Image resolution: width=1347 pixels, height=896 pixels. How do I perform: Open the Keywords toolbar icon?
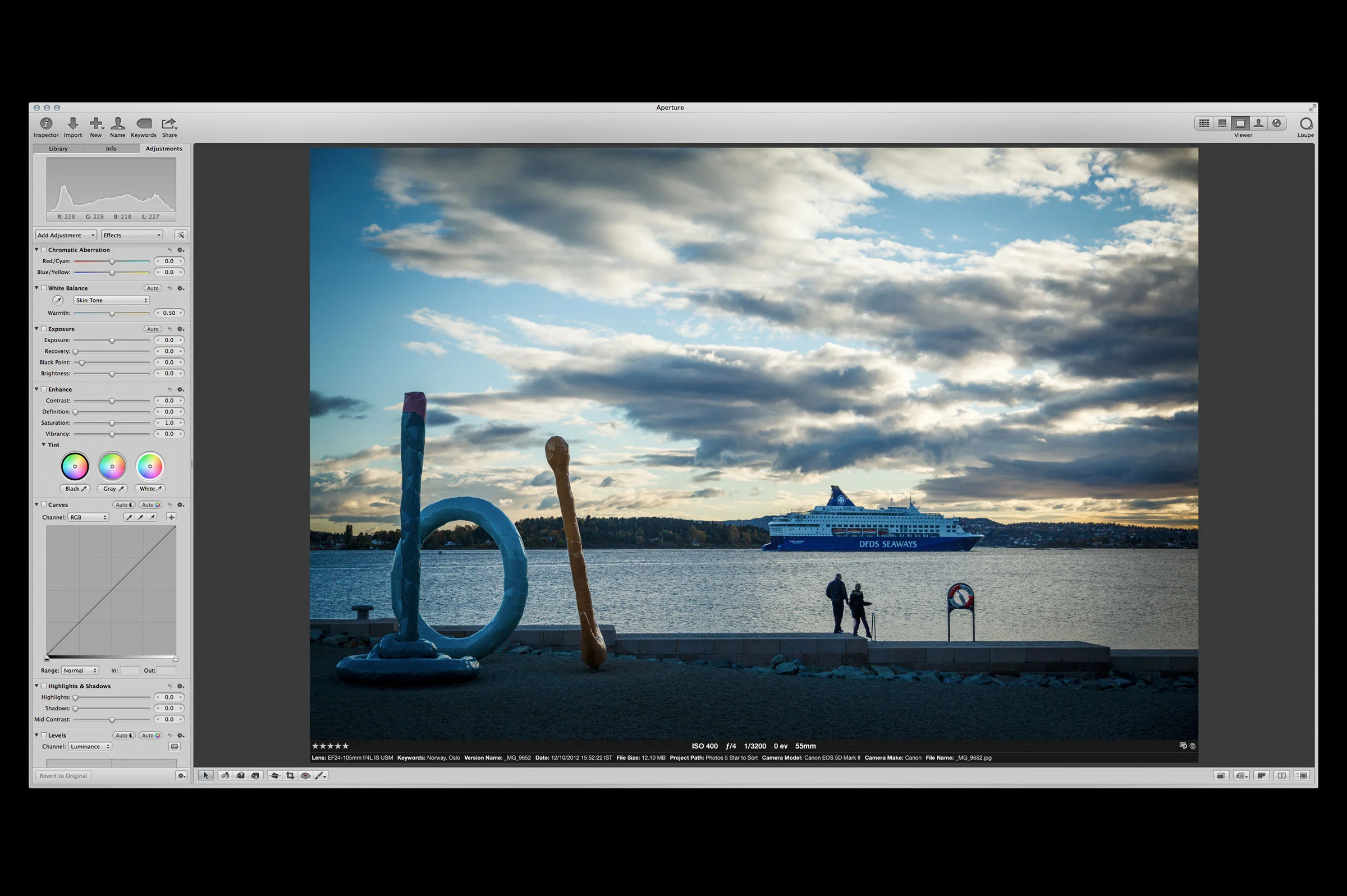pos(143,123)
